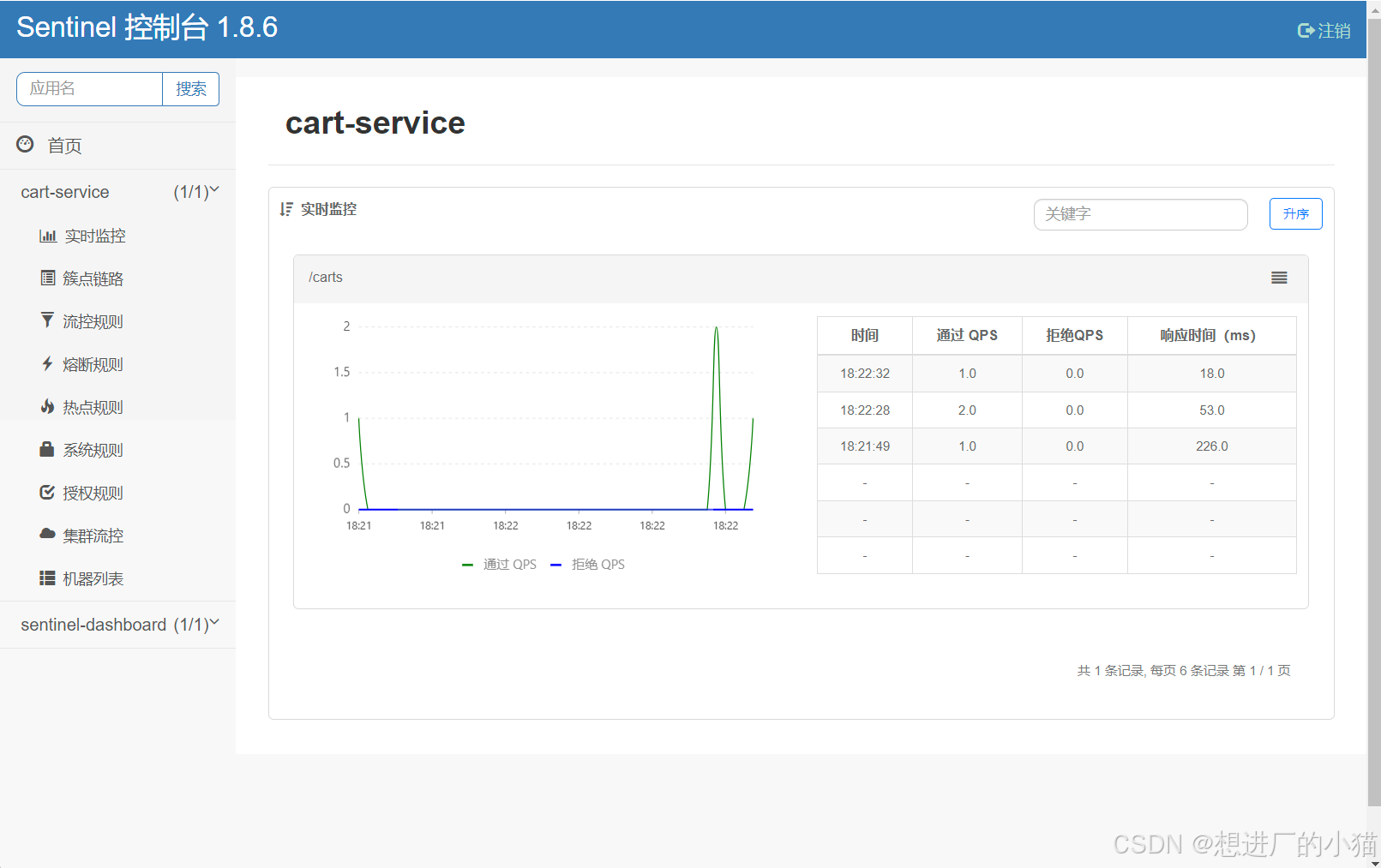Click the 时间 column header
Viewport: 1381px width, 868px height.
[x=865, y=336]
